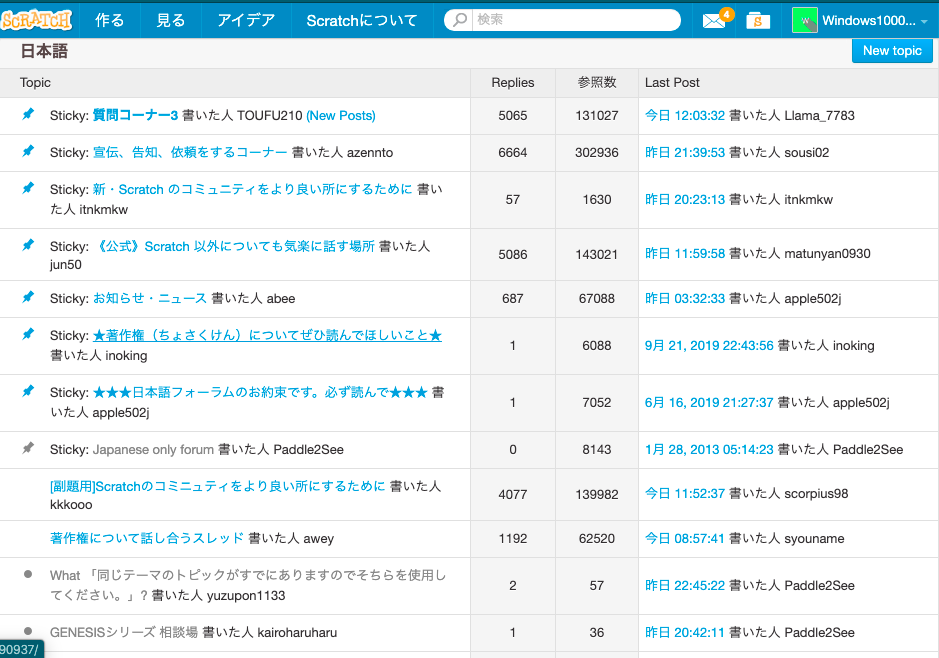Open last post 昨日 22:45:22

pos(684,586)
